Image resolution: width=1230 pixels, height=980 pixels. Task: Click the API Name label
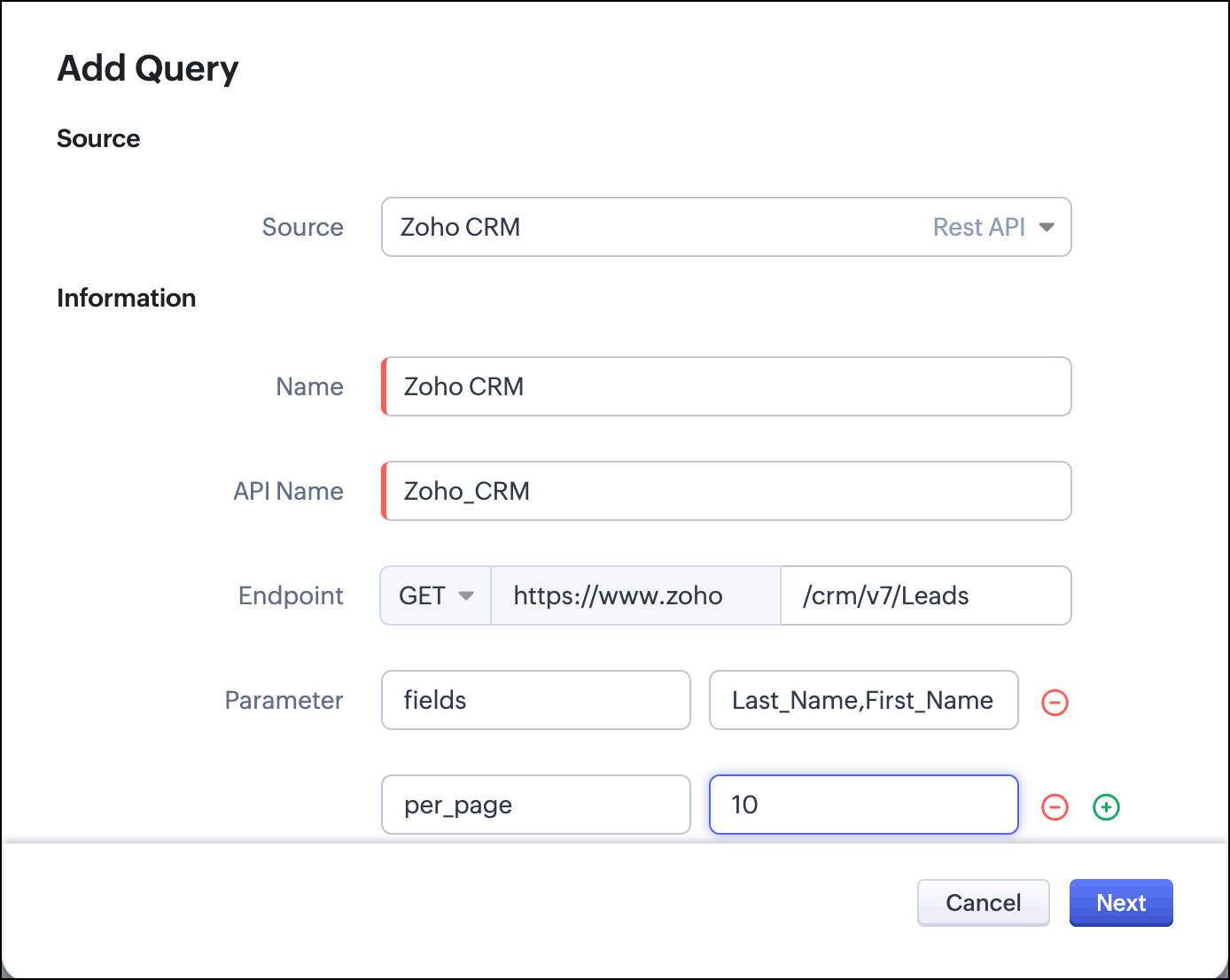pos(288,491)
